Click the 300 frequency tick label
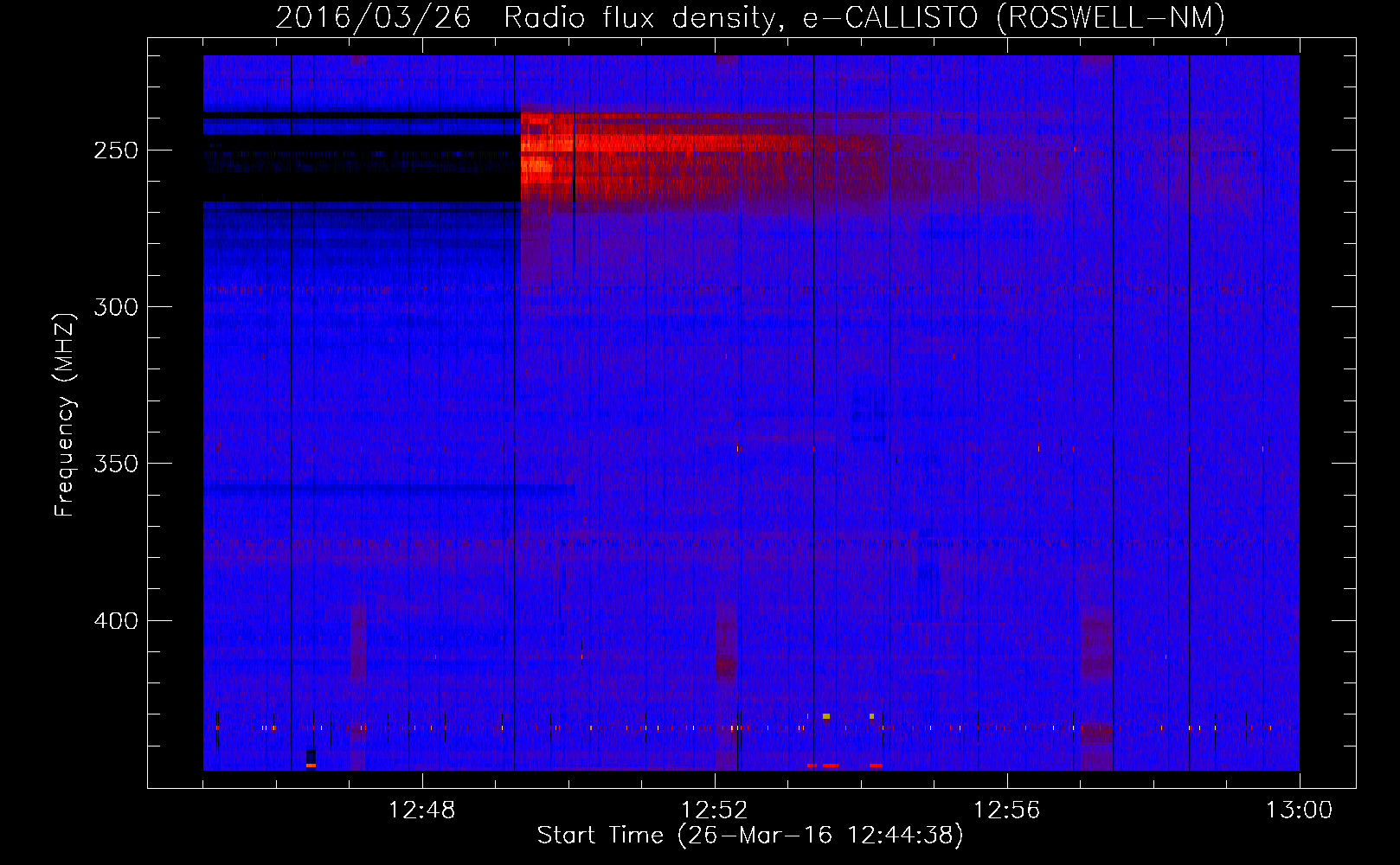The image size is (1400, 865). point(116,307)
